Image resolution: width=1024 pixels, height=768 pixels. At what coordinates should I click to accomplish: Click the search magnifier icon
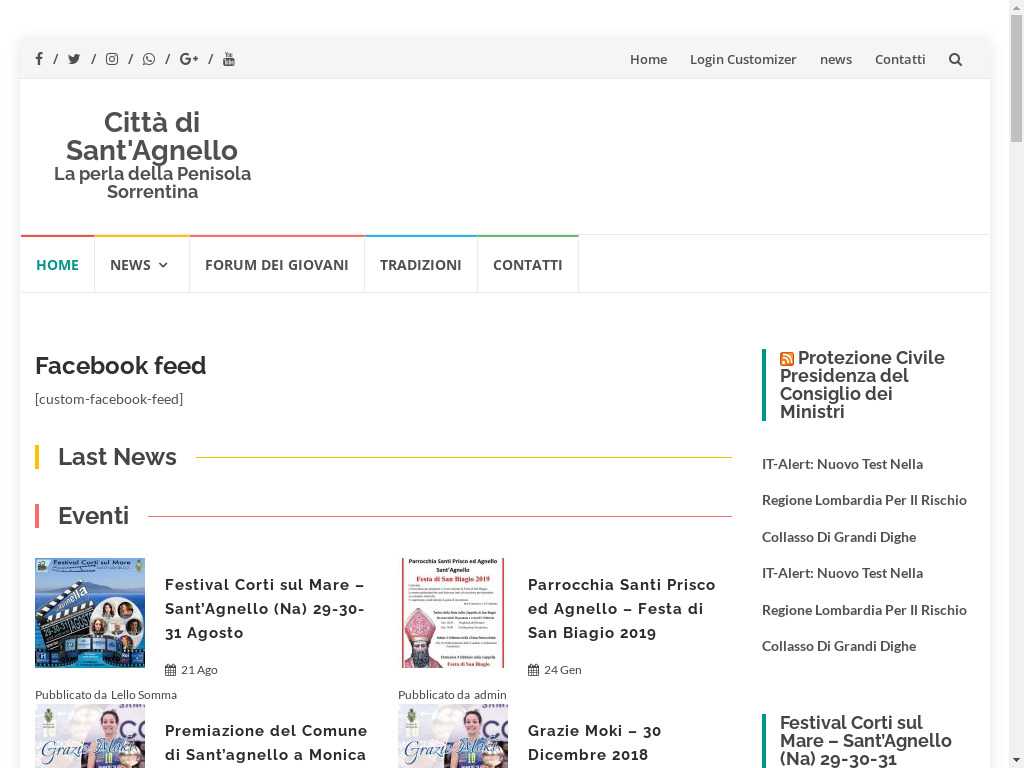pyautogui.click(x=955, y=59)
